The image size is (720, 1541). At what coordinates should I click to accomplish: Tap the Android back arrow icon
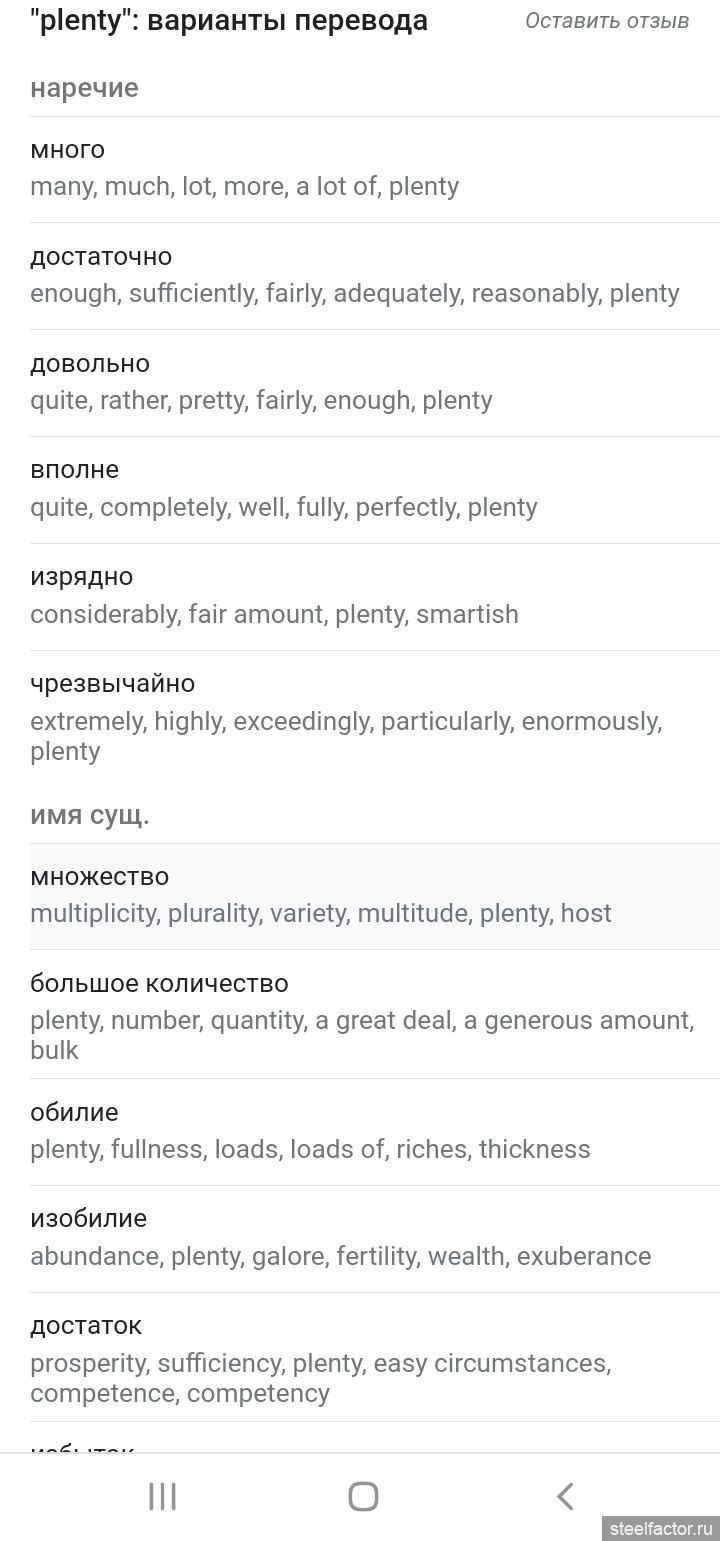click(565, 1496)
